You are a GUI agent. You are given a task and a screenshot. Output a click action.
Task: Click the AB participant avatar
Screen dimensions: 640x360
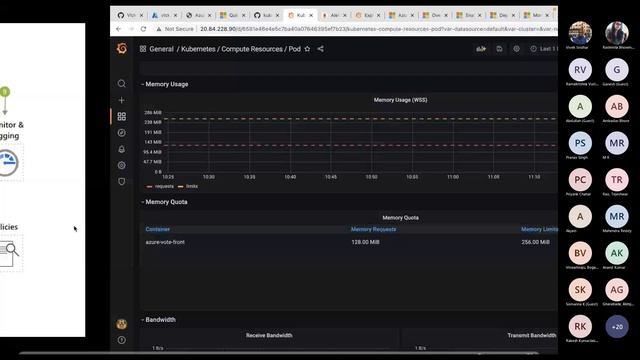coord(617,107)
